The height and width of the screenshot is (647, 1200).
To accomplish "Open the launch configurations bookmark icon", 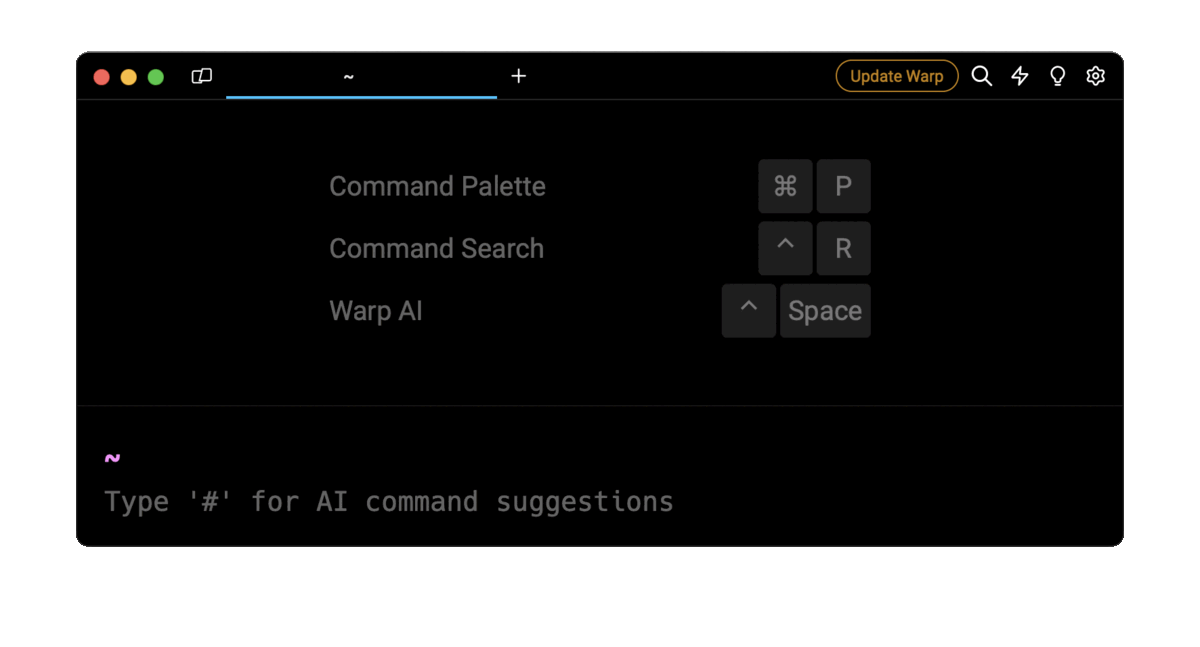I will pos(201,76).
